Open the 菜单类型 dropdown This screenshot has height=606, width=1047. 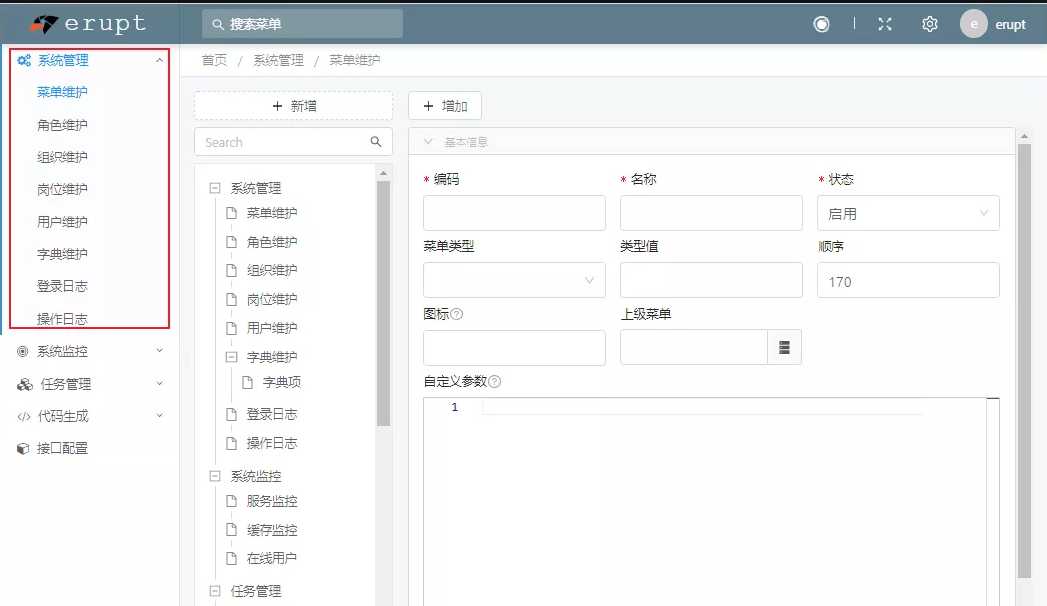pos(514,280)
